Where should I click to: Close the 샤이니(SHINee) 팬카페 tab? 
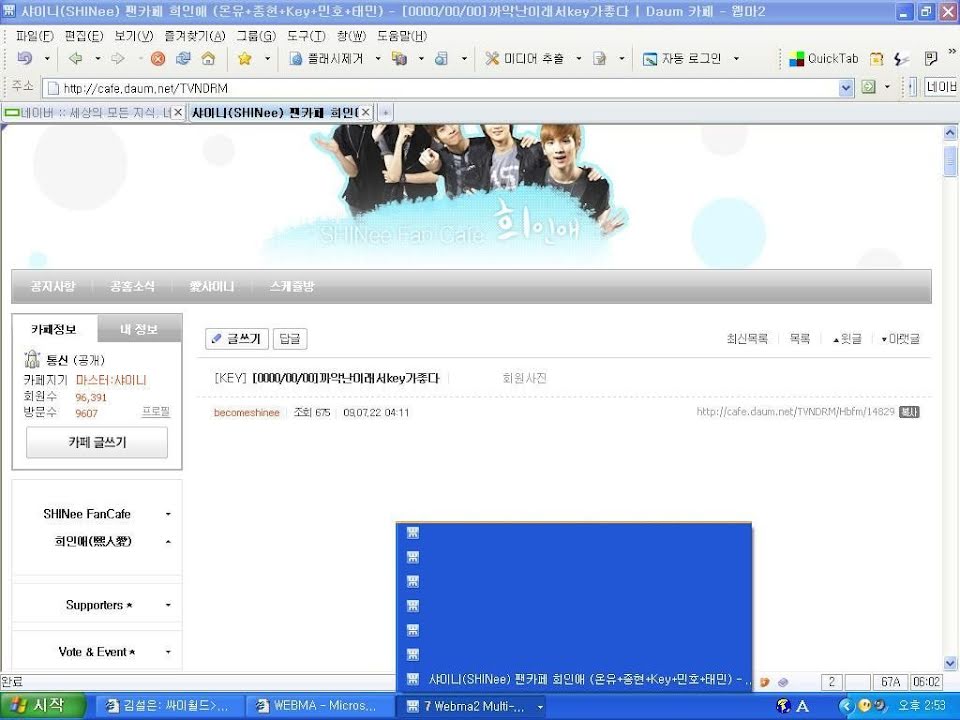tap(366, 113)
